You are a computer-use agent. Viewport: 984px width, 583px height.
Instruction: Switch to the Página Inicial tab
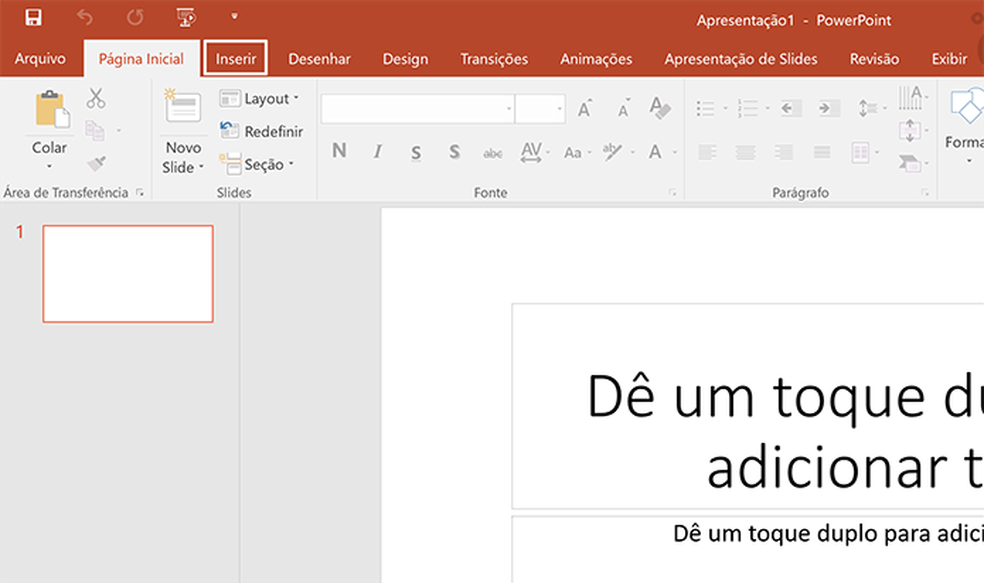pos(141,58)
